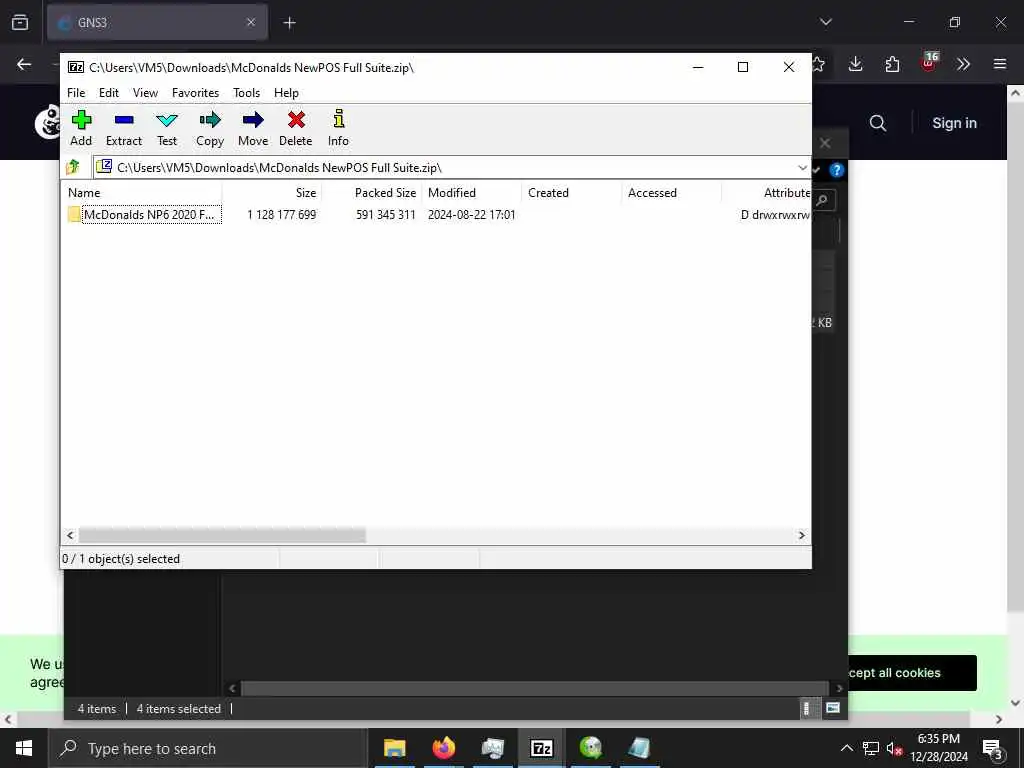This screenshot has width=1024, height=768.
Task: Open the Tools menu
Action: click(246, 93)
